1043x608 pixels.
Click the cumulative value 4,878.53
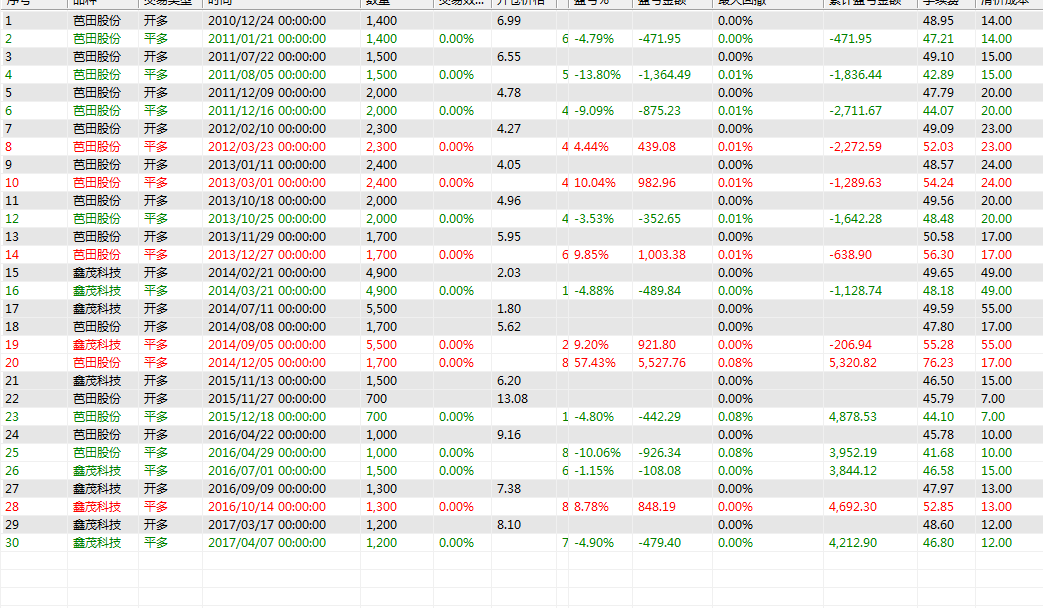click(853, 417)
